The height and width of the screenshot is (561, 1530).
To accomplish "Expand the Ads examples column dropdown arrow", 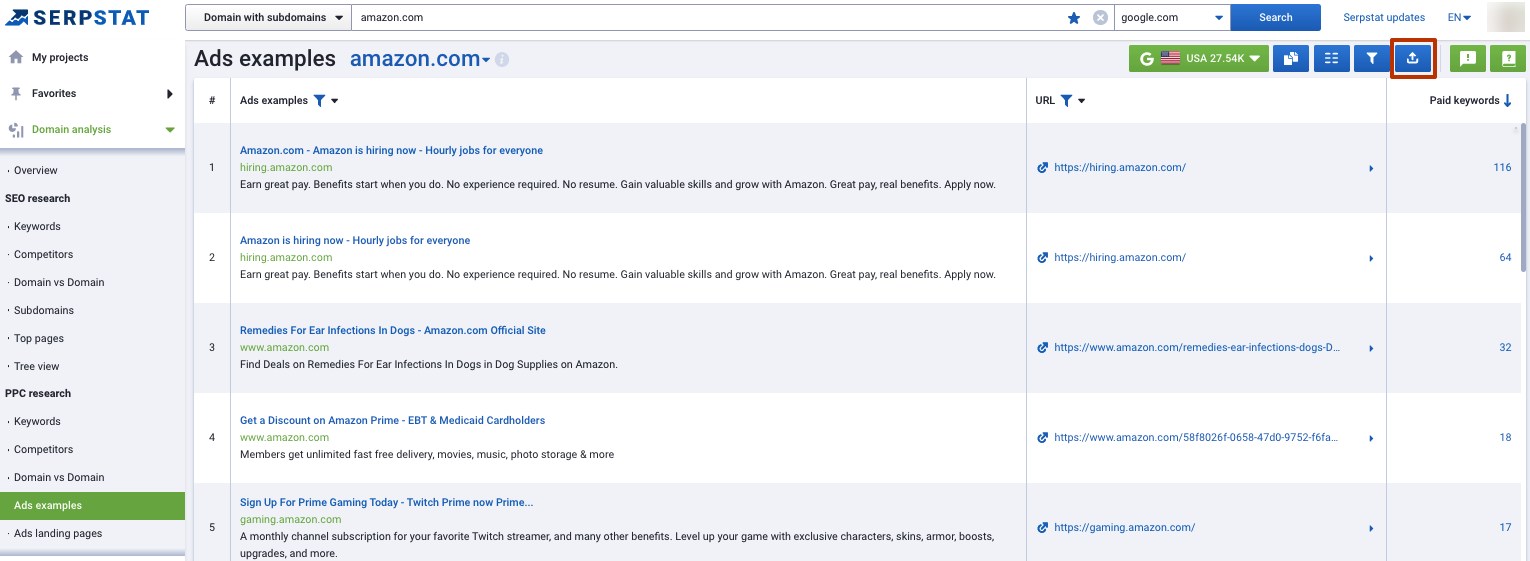I will 335,101.
